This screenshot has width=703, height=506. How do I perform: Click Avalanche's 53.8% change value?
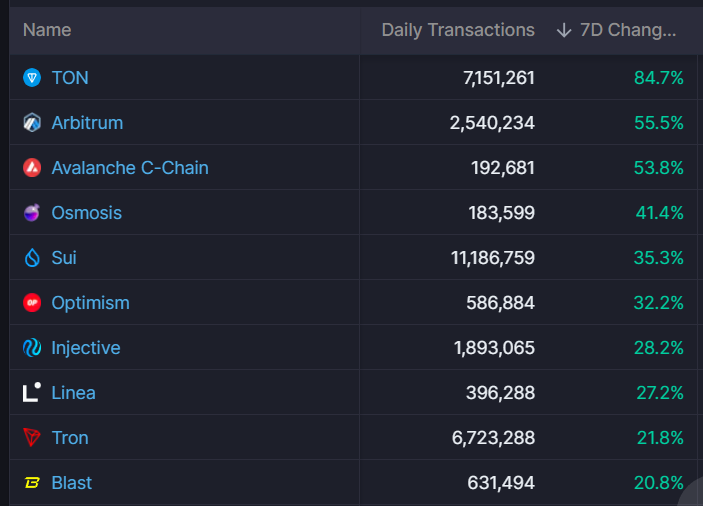659,168
